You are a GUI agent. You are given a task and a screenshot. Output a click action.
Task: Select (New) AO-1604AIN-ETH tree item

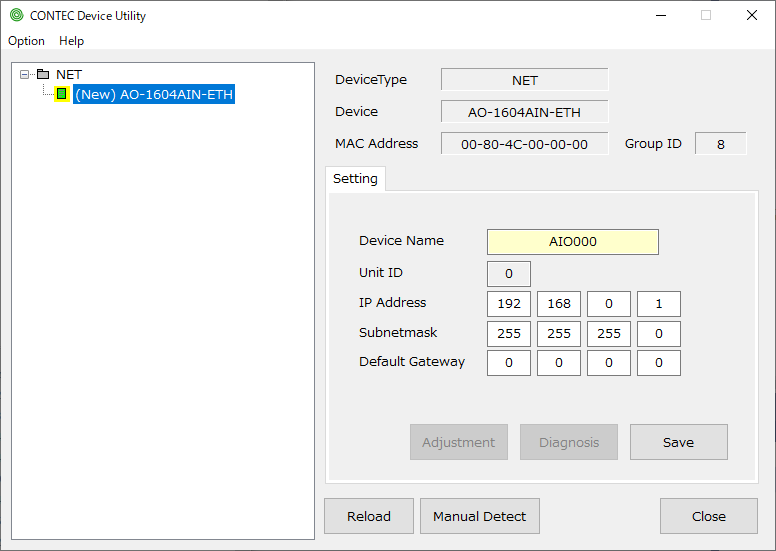(x=154, y=94)
